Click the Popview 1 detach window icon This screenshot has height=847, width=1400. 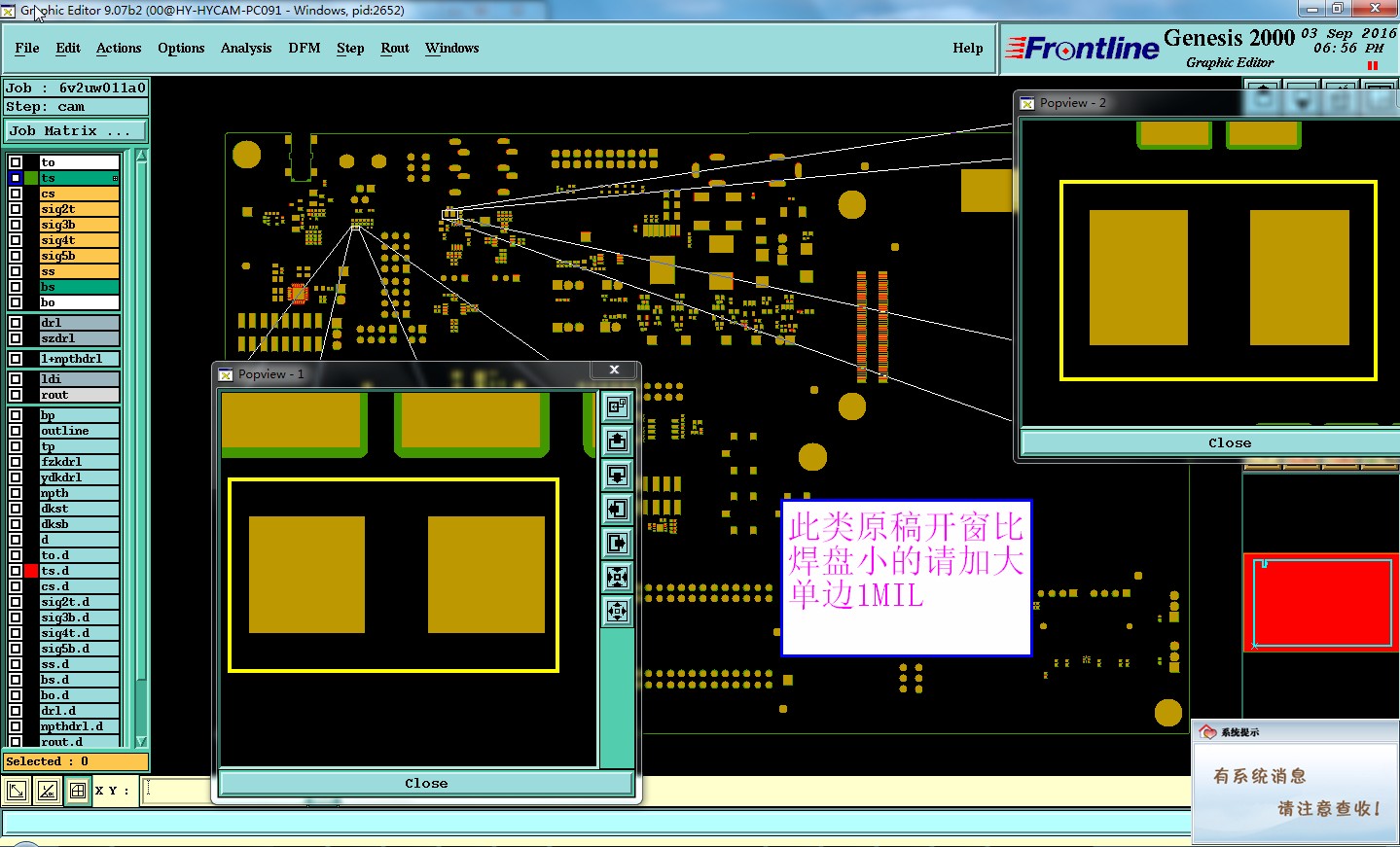[617, 407]
